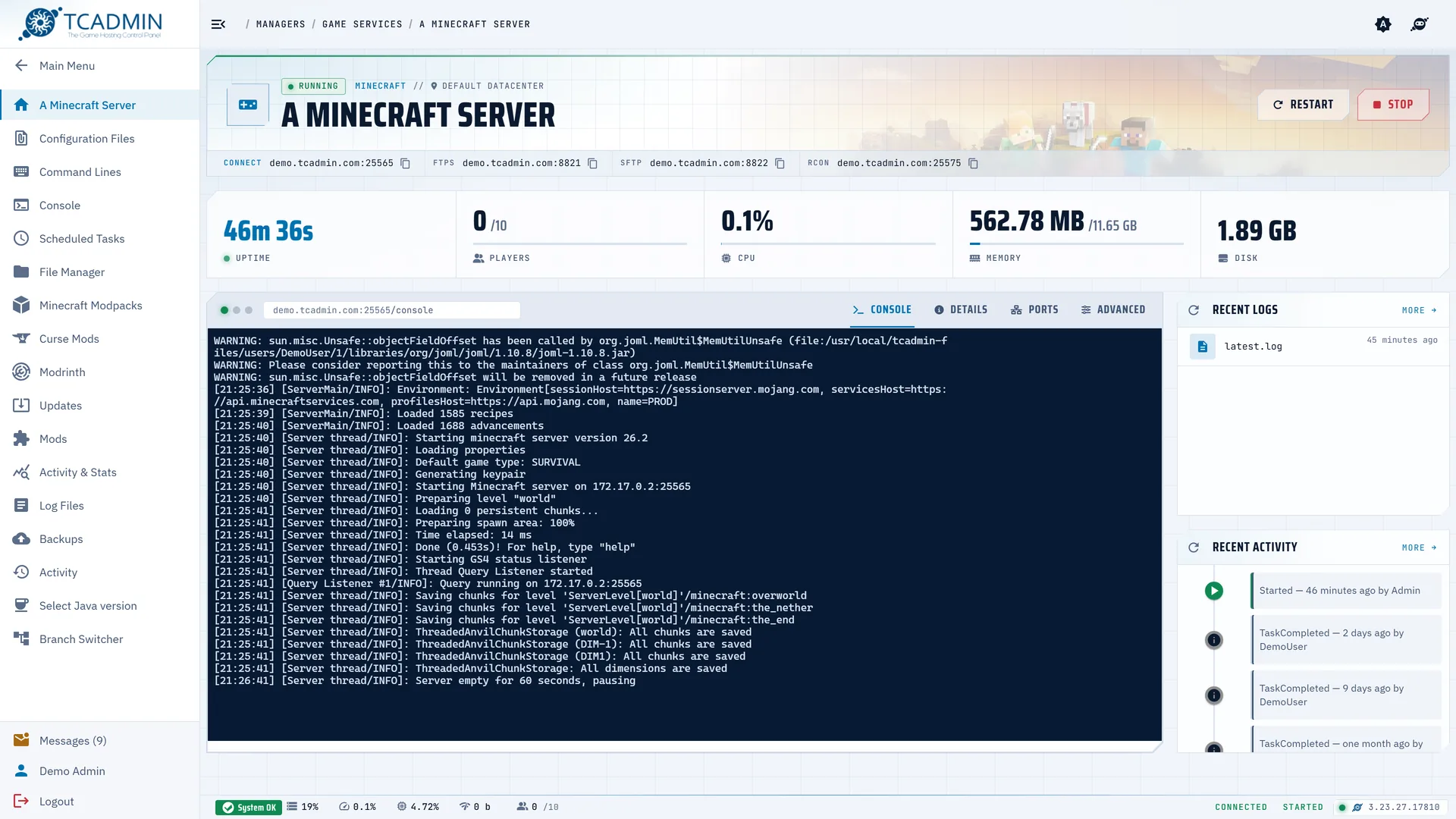Copy the FTPS address demo.tcadmin.com:8821
This screenshot has height=819, width=1456.
point(592,163)
